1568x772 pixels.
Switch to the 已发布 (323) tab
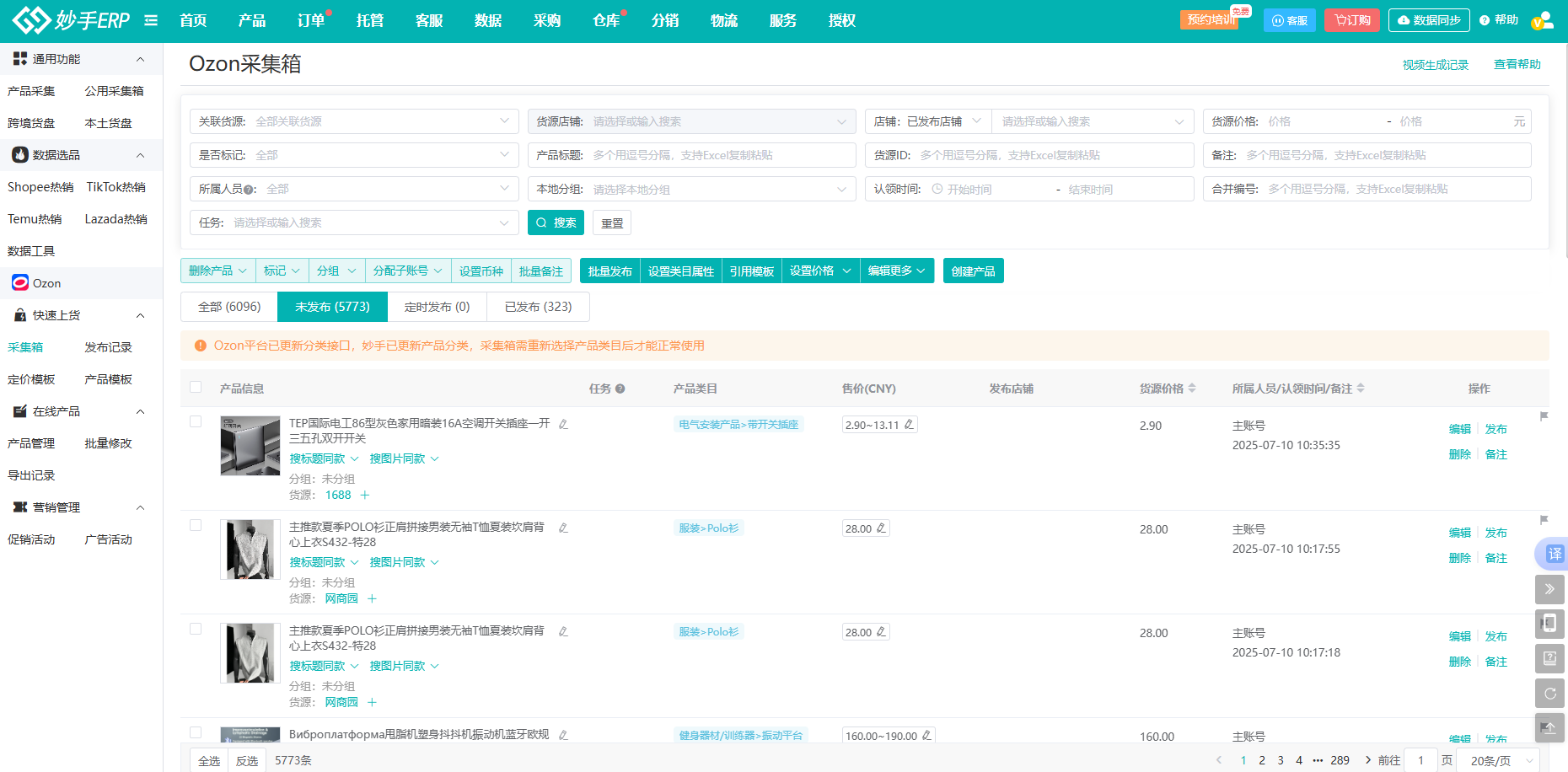tap(538, 307)
